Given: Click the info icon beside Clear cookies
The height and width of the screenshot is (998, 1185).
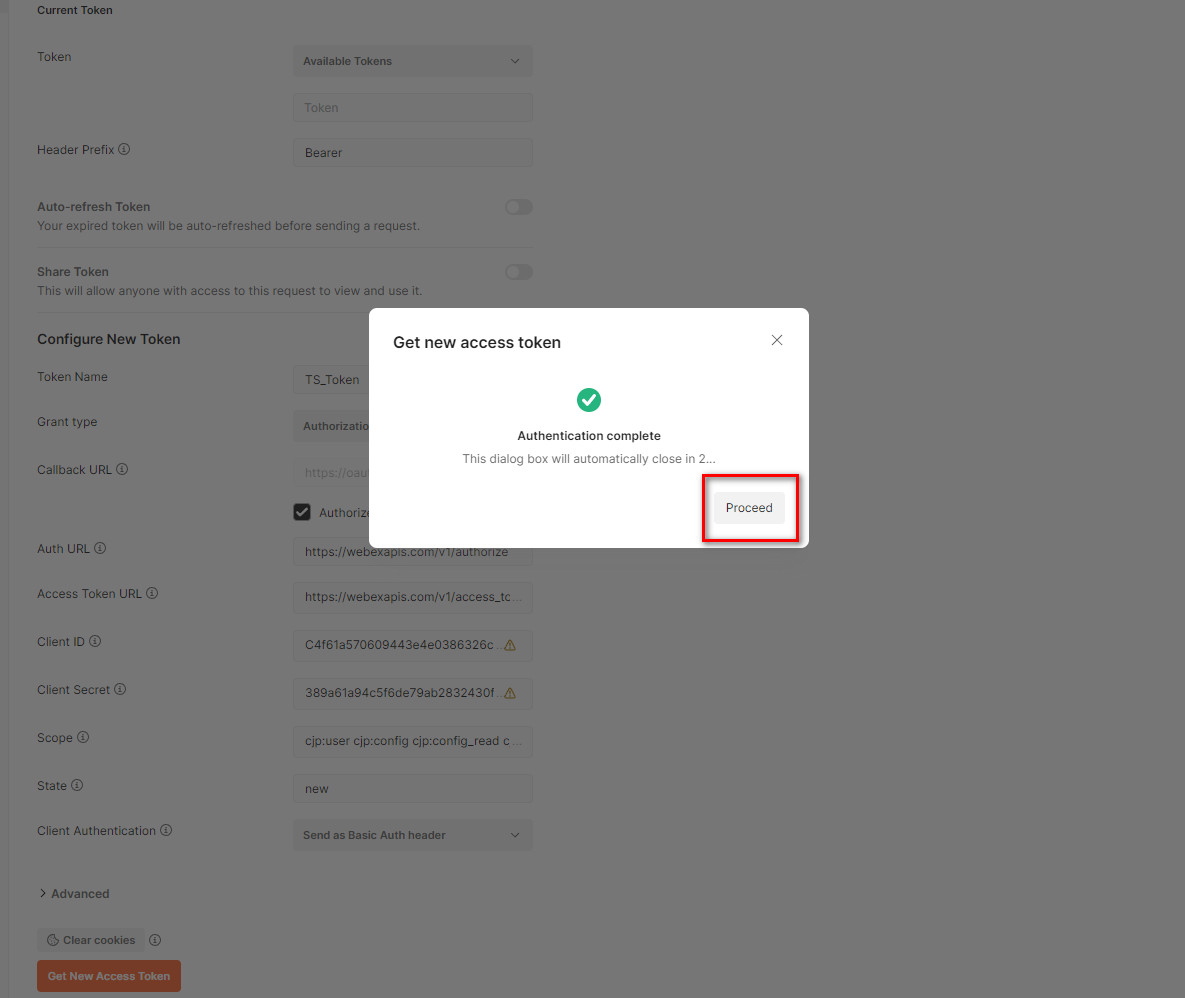Looking at the screenshot, I should pos(155,940).
